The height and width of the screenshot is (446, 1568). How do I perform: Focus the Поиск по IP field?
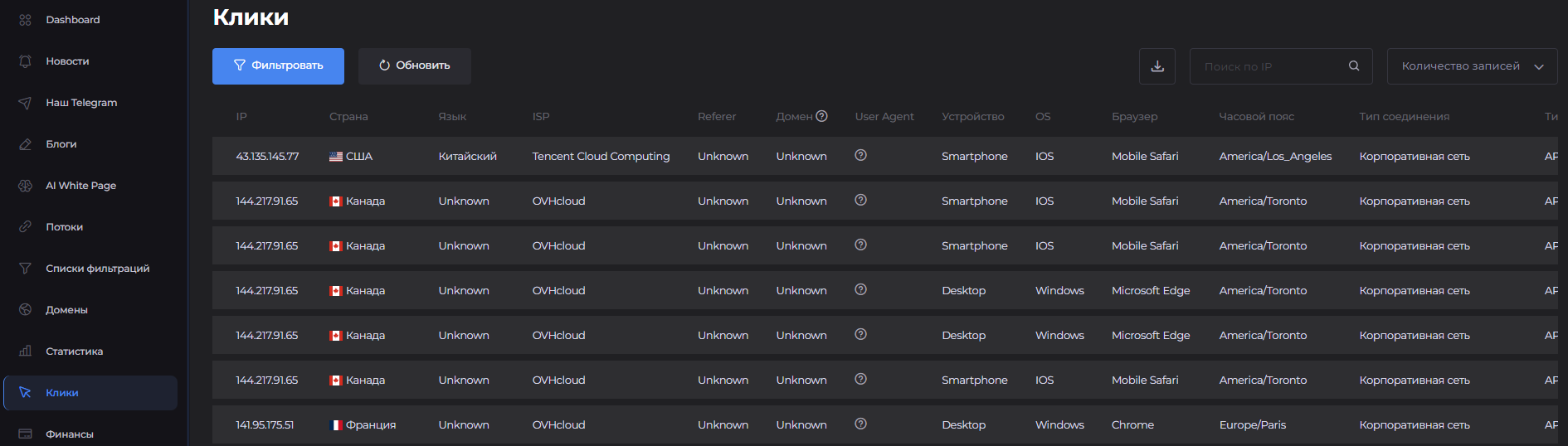coord(1269,66)
